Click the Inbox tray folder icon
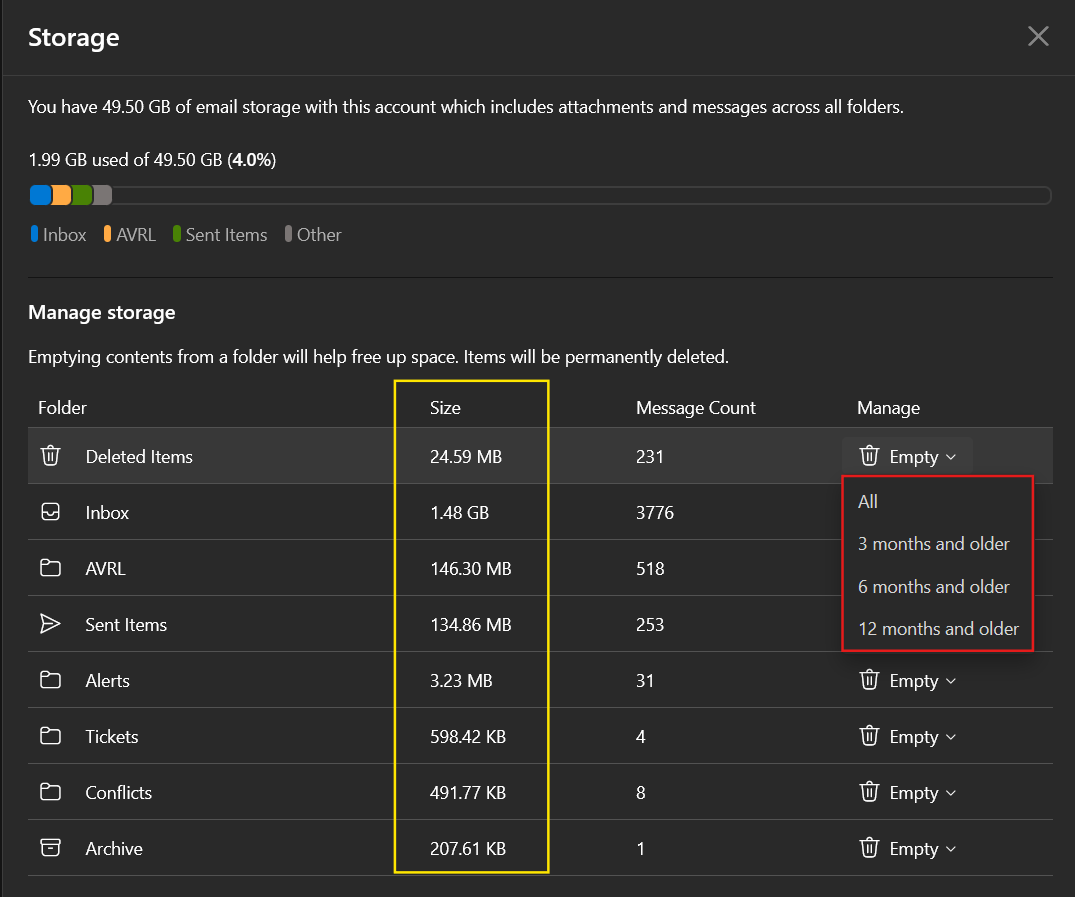This screenshot has height=897, width=1075. 50,512
